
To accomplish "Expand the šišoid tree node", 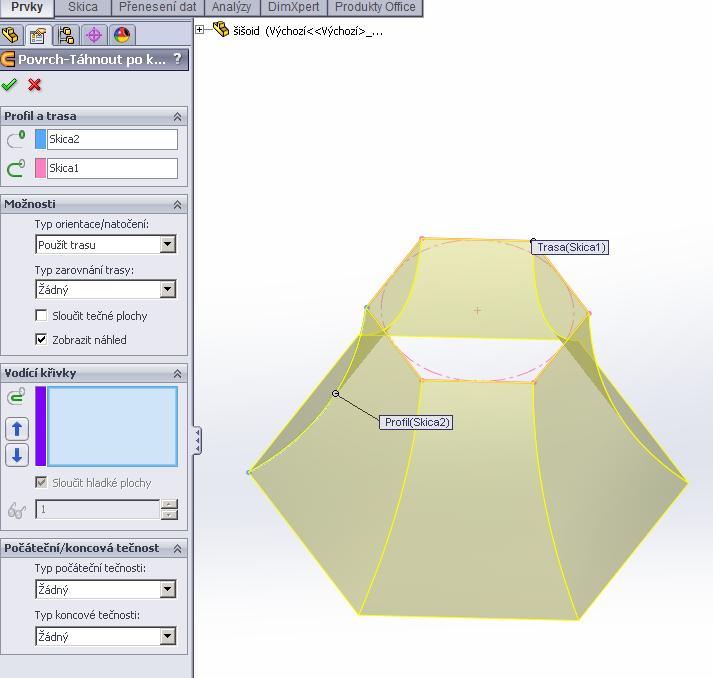I will pos(200,30).
